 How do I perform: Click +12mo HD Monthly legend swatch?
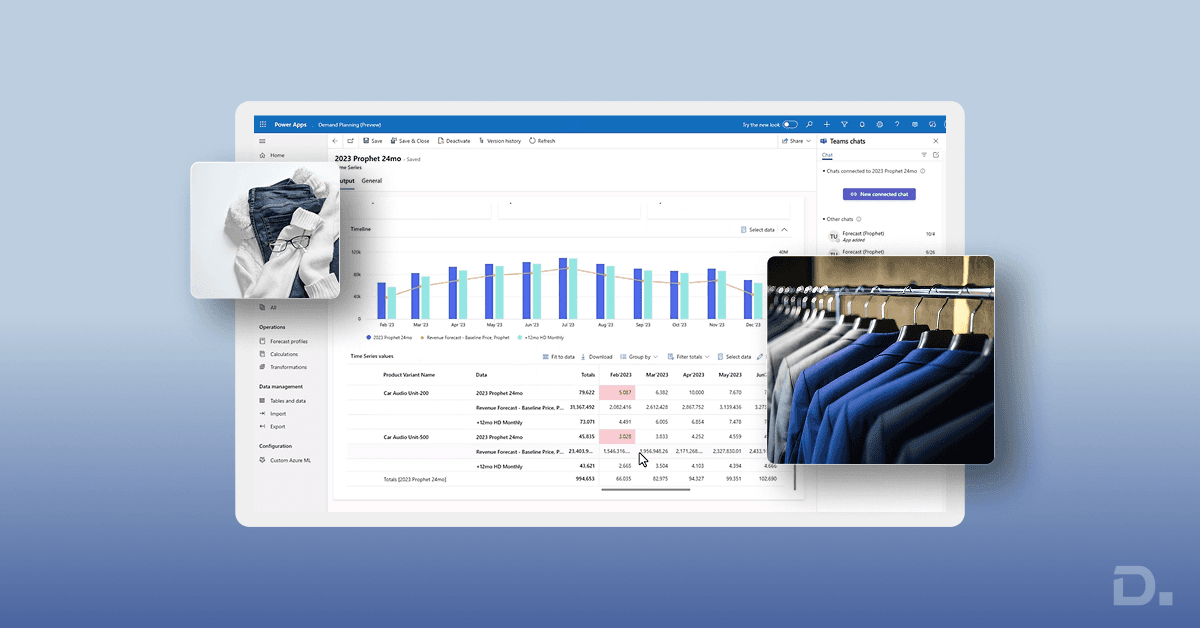click(519, 338)
